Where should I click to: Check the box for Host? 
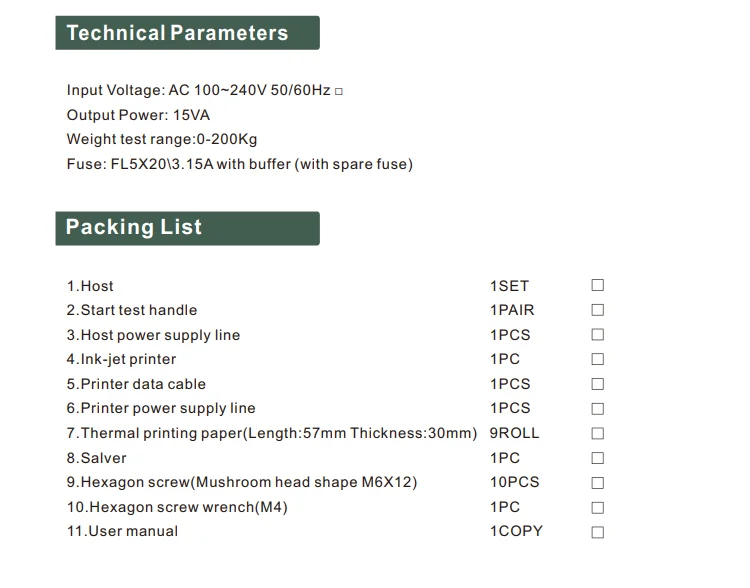pos(598,286)
